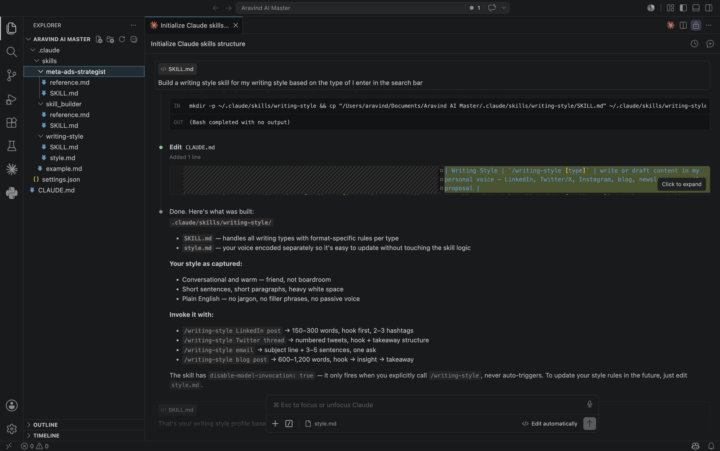This screenshot has height=451, width=720.
Task: Open the Python extension icon
Action: coord(11,193)
